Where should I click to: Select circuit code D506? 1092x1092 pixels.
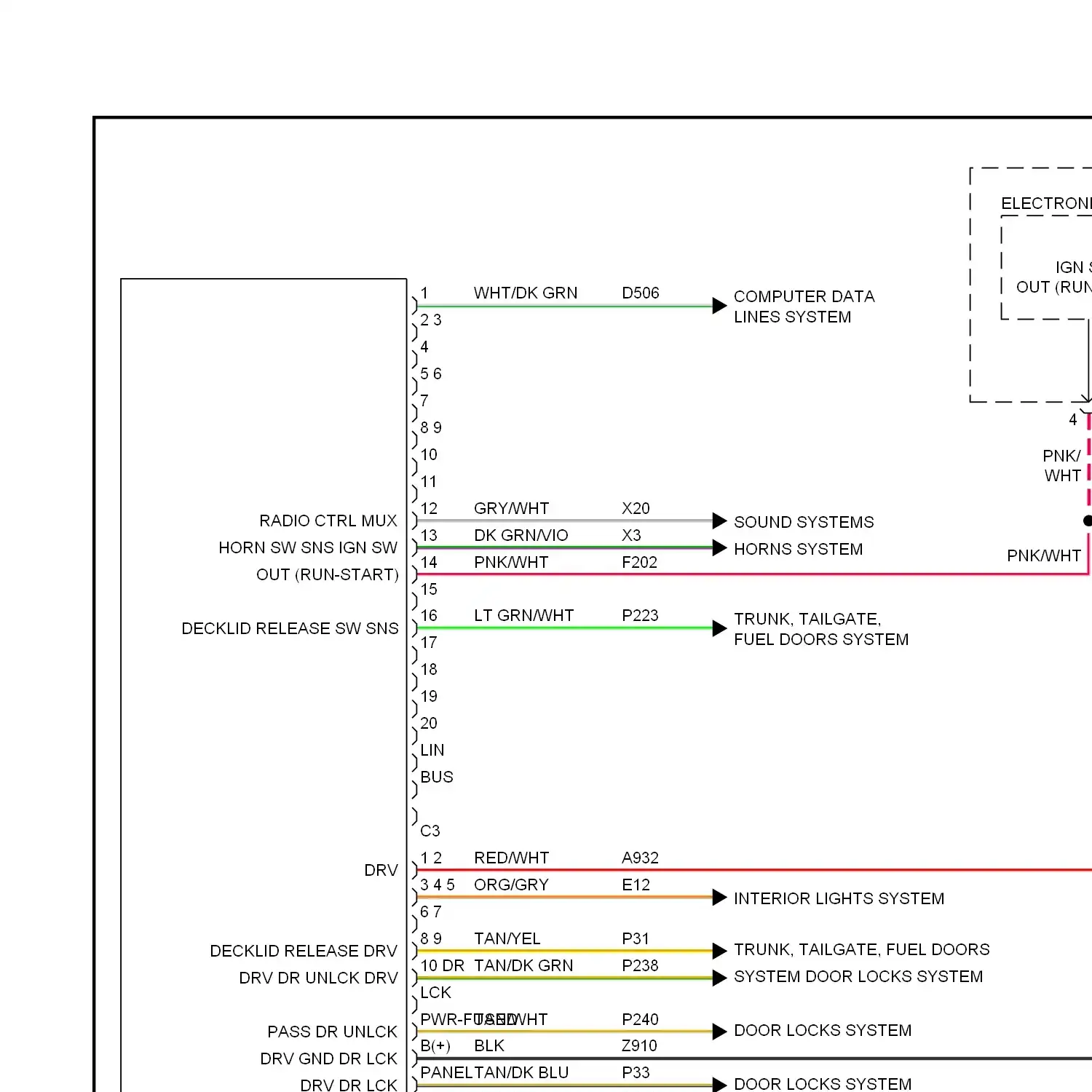pyautogui.click(x=640, y=293)
